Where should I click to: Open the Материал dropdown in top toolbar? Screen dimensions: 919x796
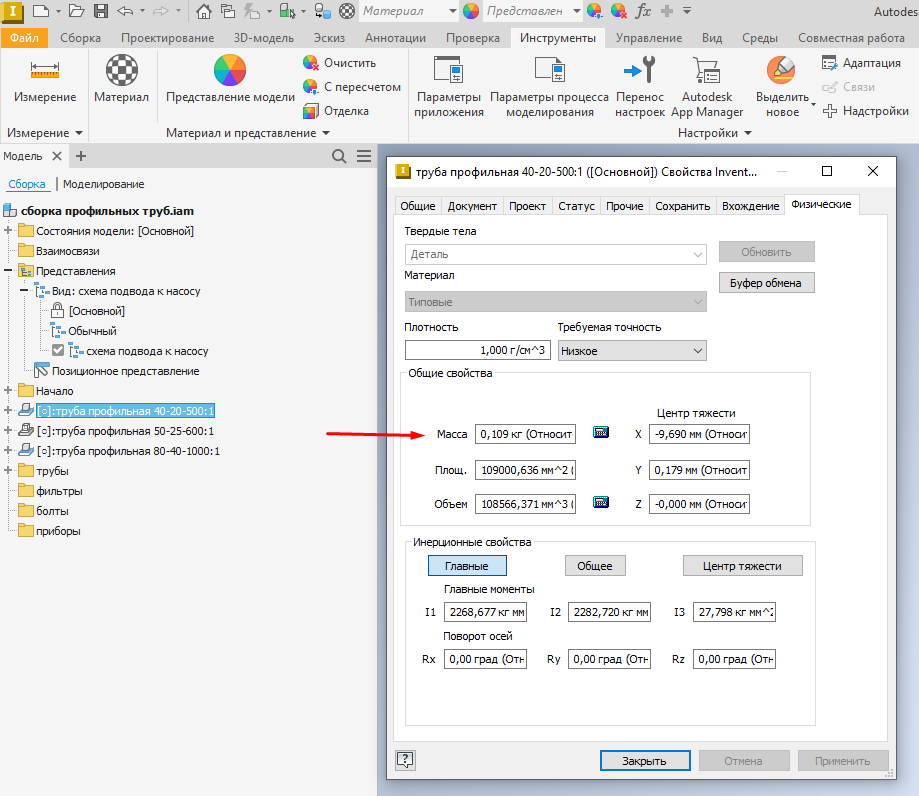click(x=452, y=11)
